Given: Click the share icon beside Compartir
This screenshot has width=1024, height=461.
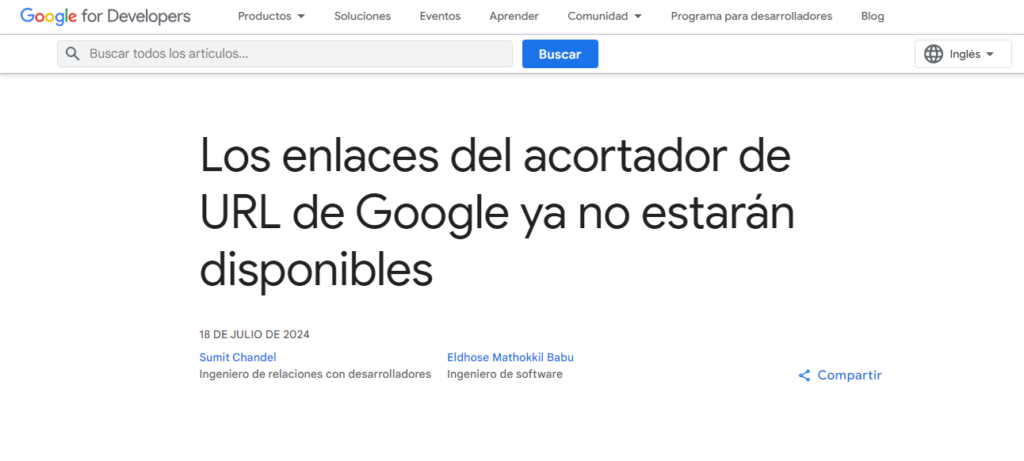Looking at the screenshot, I should pyautogui.click(x=805, y=375).
